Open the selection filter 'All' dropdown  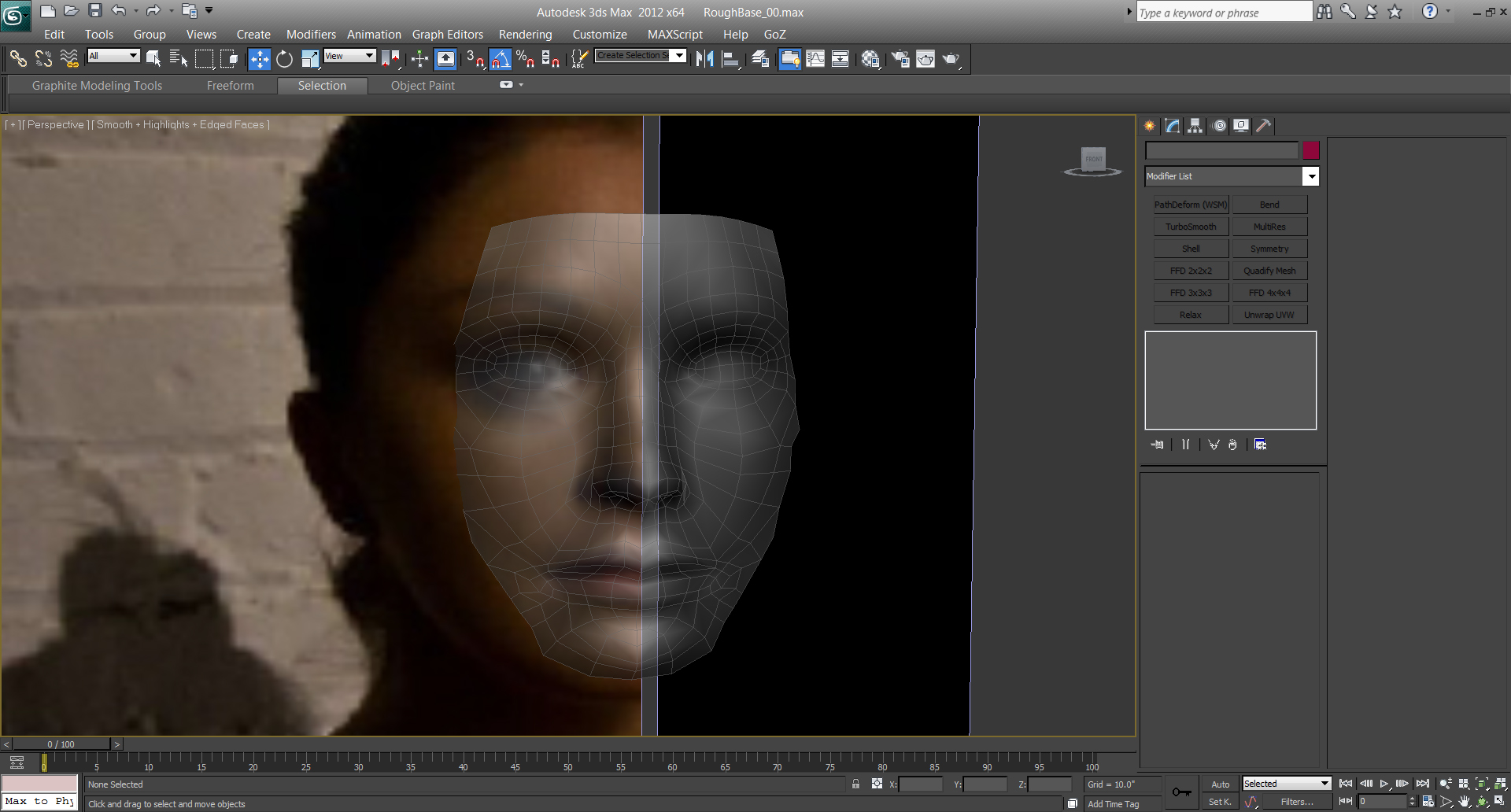point(113,56)
